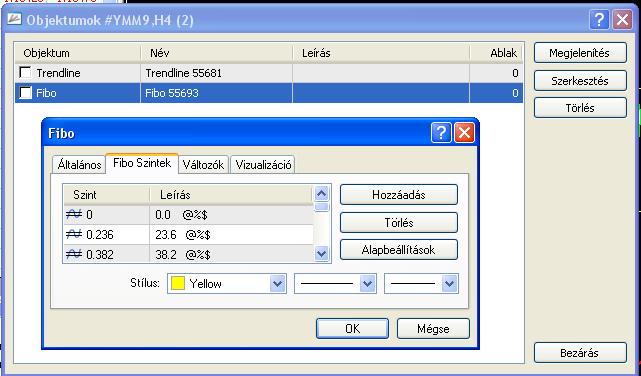The width and height of the screenshot is (641, 376).
Task: Switch to the Változók tab
Action: (203, 165)
